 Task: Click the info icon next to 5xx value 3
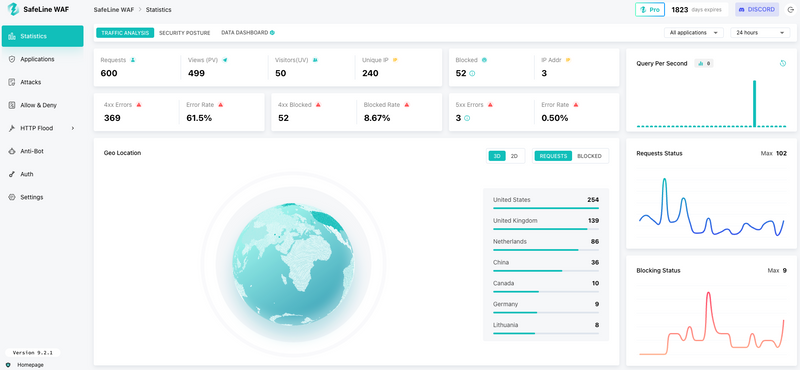pos(467,118)
